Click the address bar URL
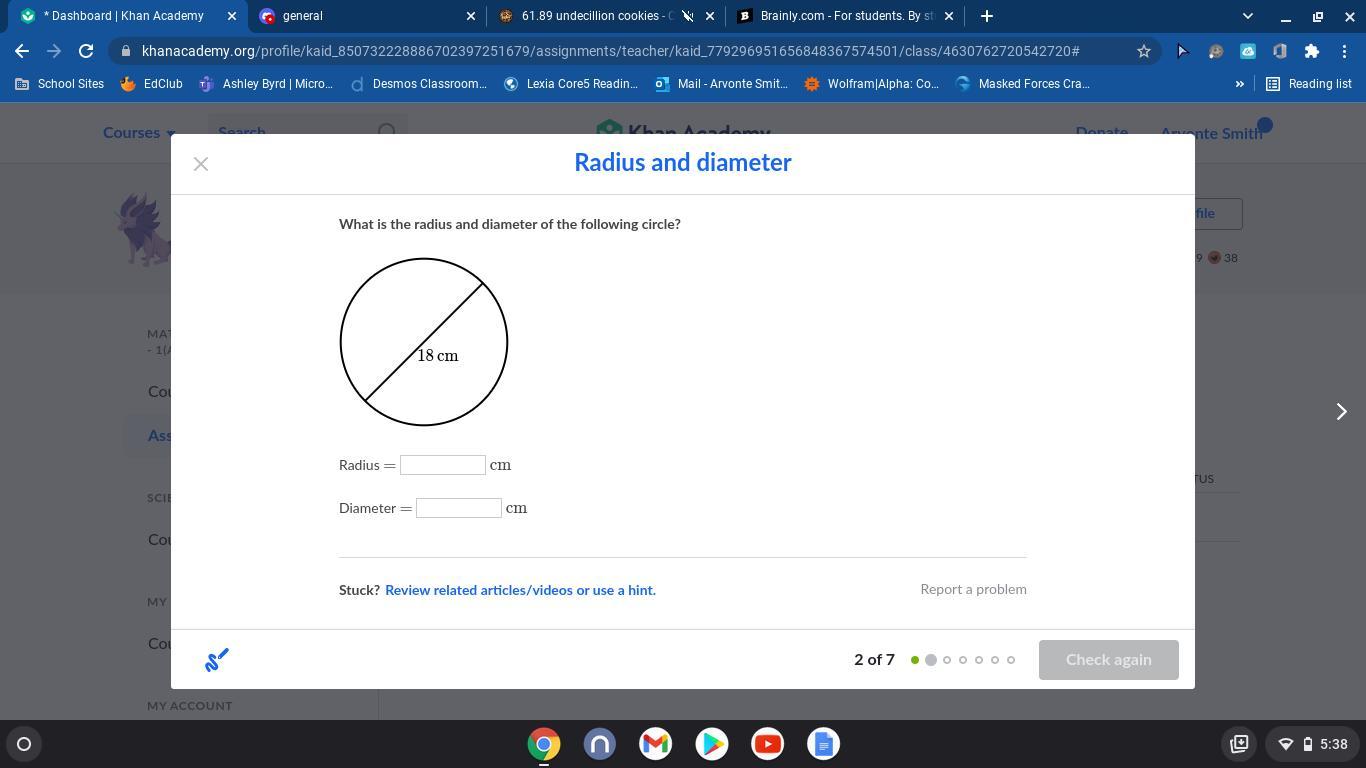 [x=610, y=51]
